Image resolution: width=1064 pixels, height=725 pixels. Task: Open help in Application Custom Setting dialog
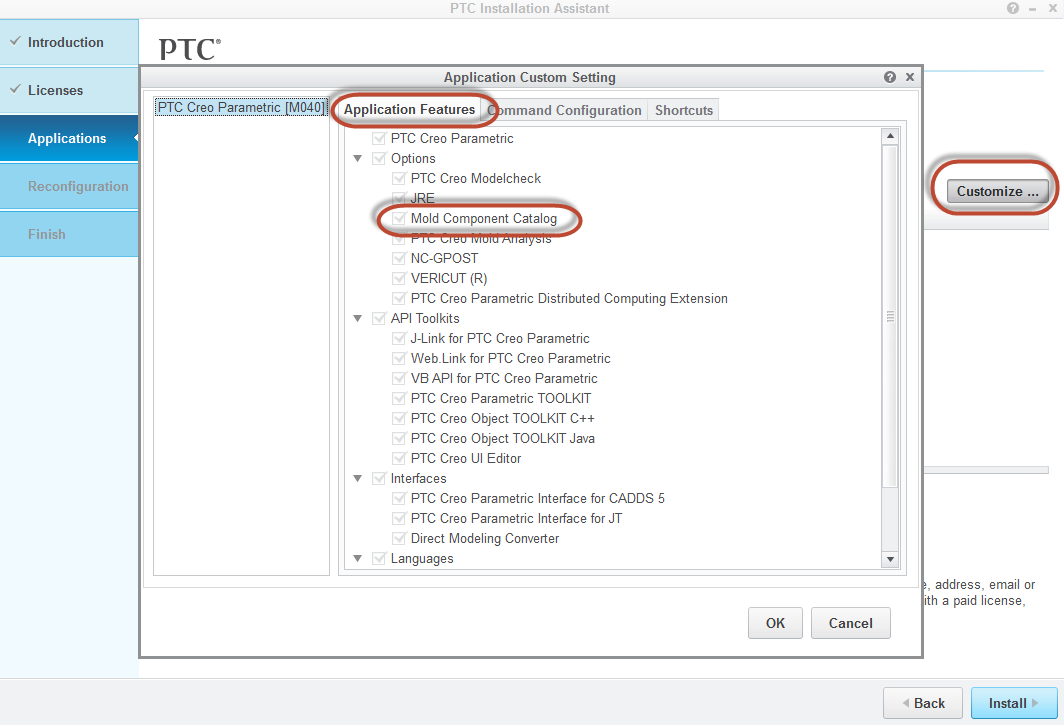[x=890, y=77]
